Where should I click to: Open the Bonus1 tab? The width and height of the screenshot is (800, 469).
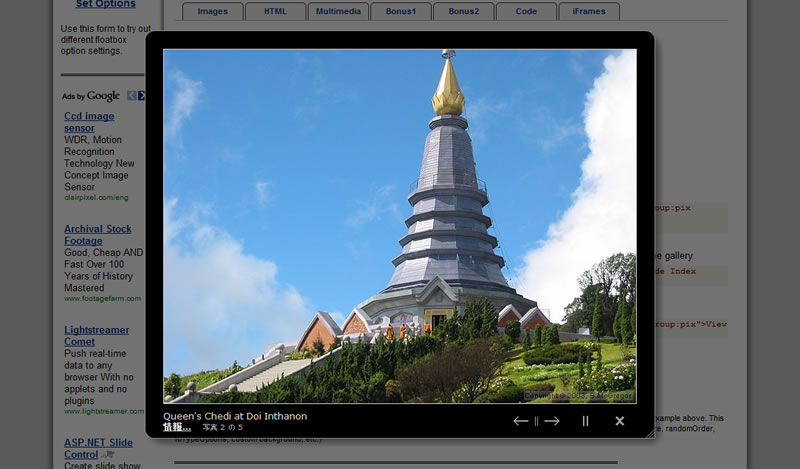(400, 11)
